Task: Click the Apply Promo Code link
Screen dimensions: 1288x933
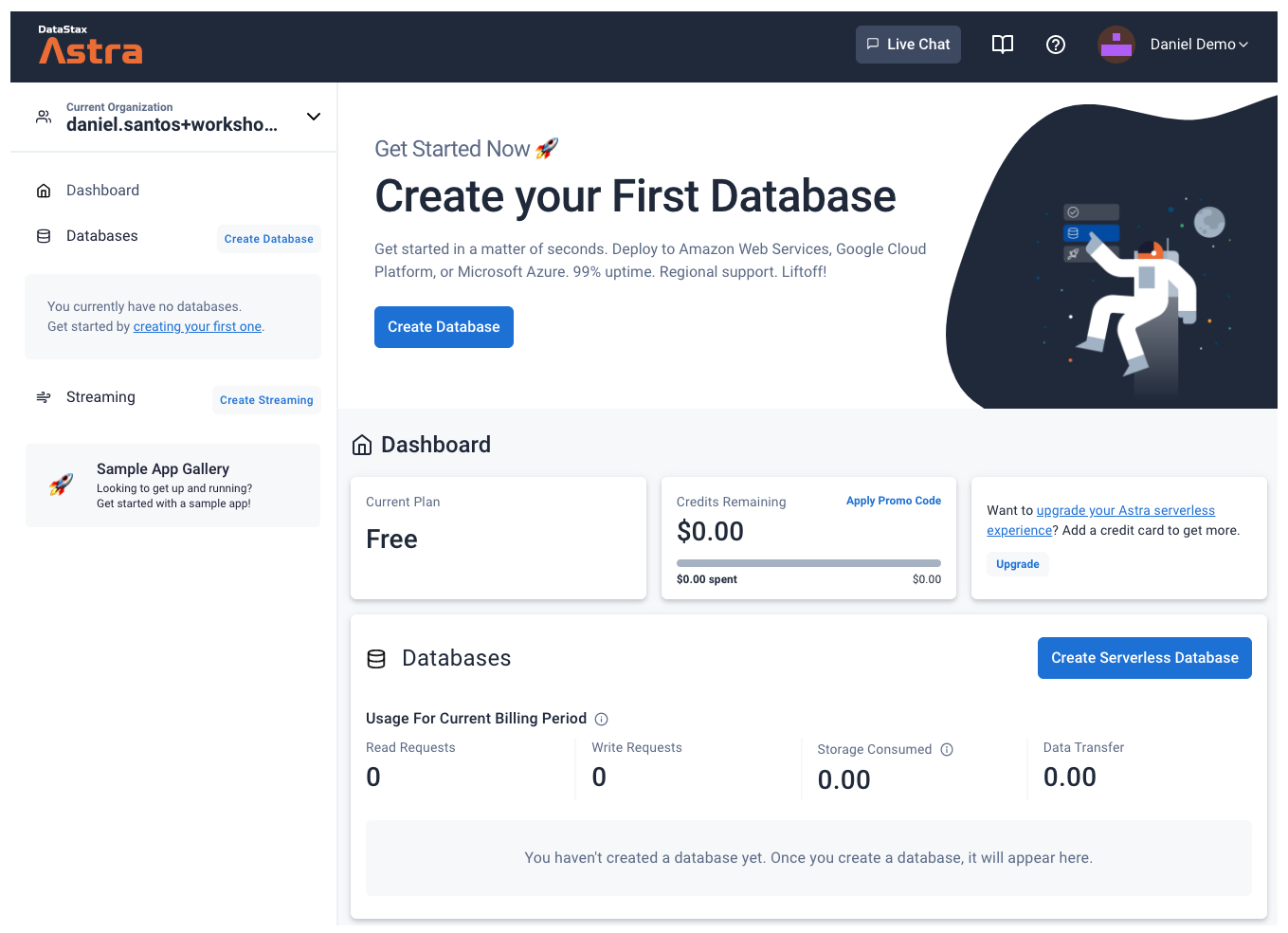Action: point(894,501)
